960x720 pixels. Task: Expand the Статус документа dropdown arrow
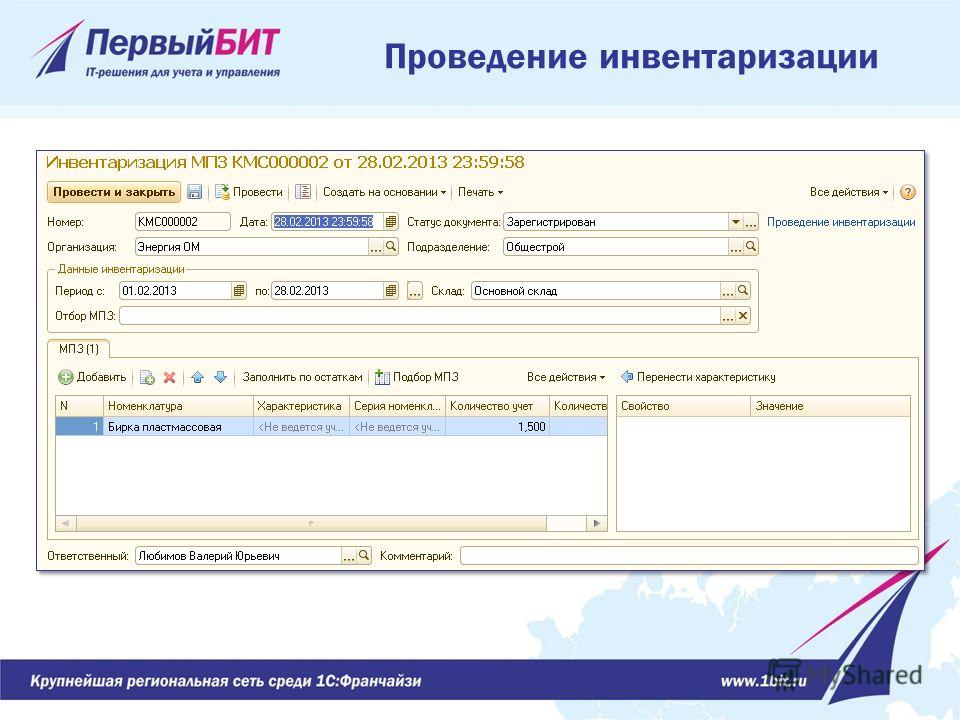click(x=735, y=222)
